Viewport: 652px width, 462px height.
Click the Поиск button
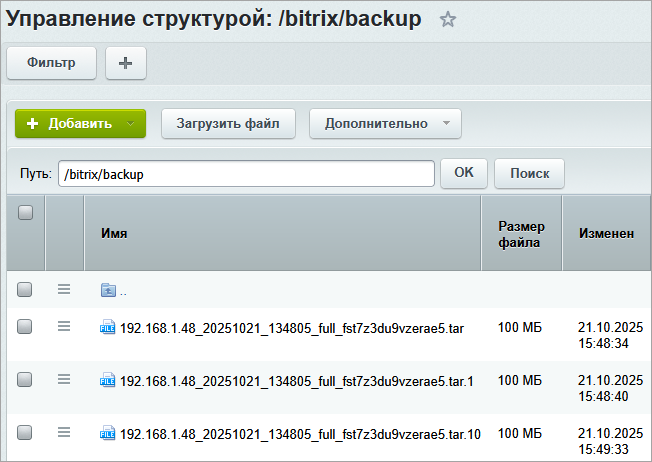(529, 173)
